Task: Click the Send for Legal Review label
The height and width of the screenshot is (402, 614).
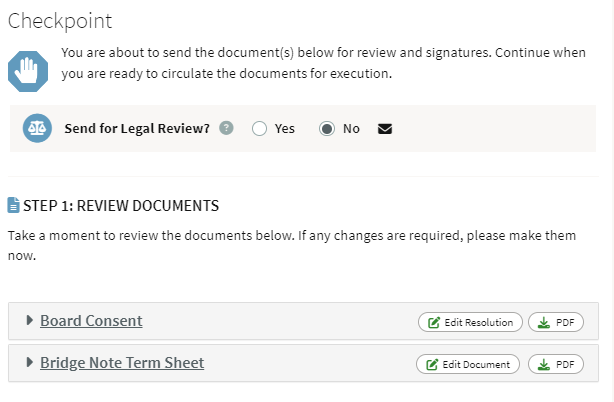Action: [137, 128]
